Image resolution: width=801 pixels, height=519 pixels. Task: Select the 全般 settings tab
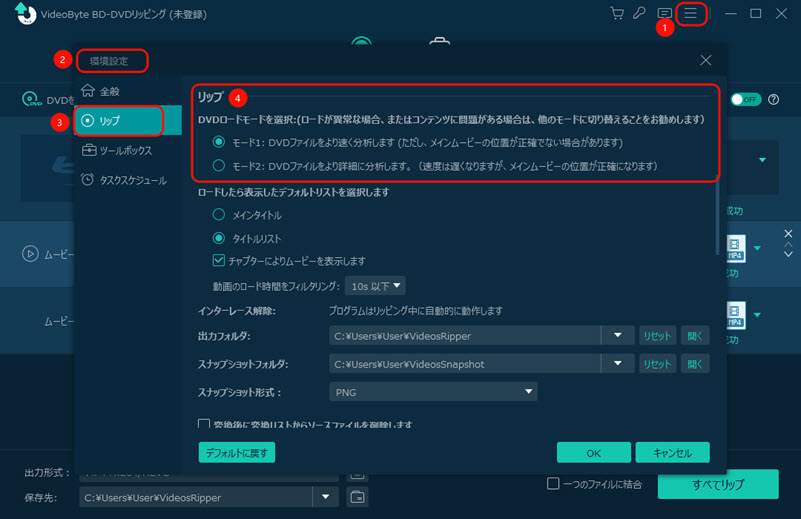coord(128,91)
